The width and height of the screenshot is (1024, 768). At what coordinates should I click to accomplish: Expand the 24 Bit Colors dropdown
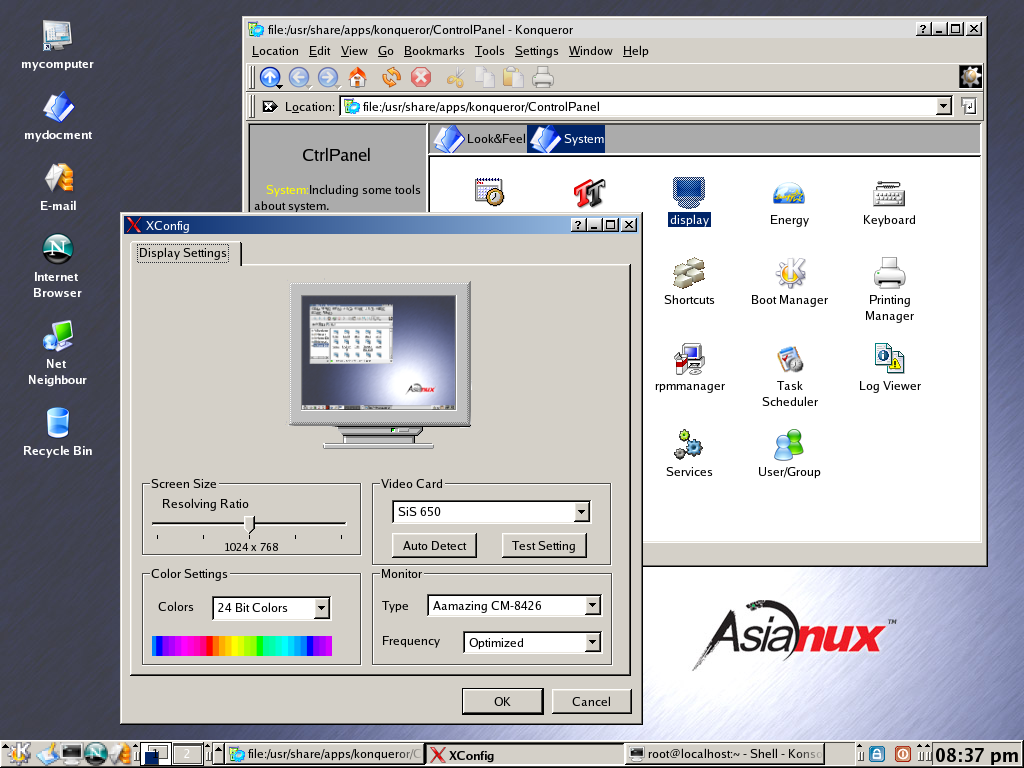[321, 608]
